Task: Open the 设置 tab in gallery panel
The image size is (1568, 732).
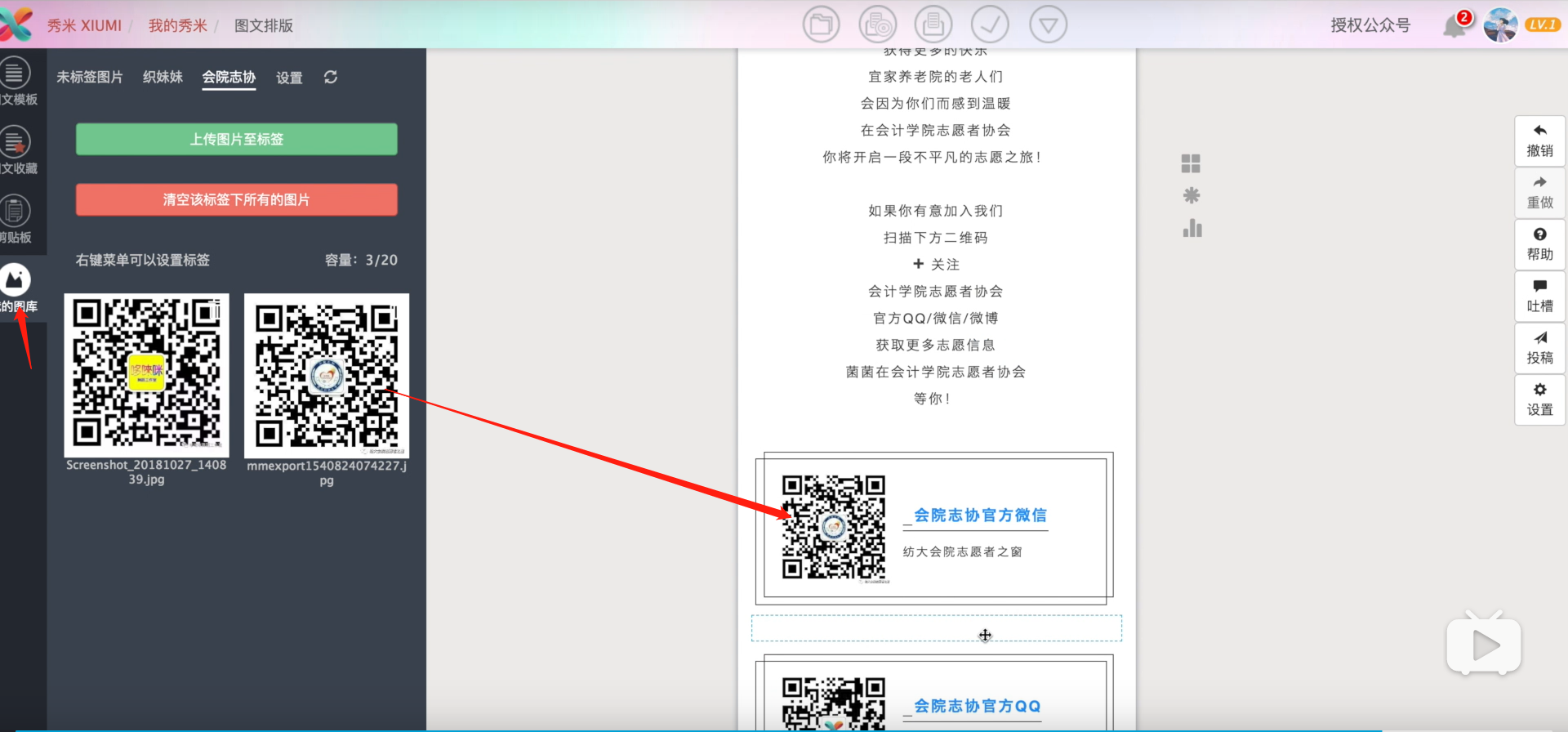Action: tap(289, 78)
